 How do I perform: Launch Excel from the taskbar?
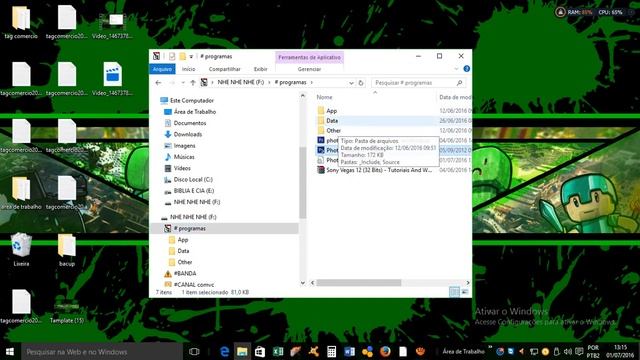(x=278, y=351)
